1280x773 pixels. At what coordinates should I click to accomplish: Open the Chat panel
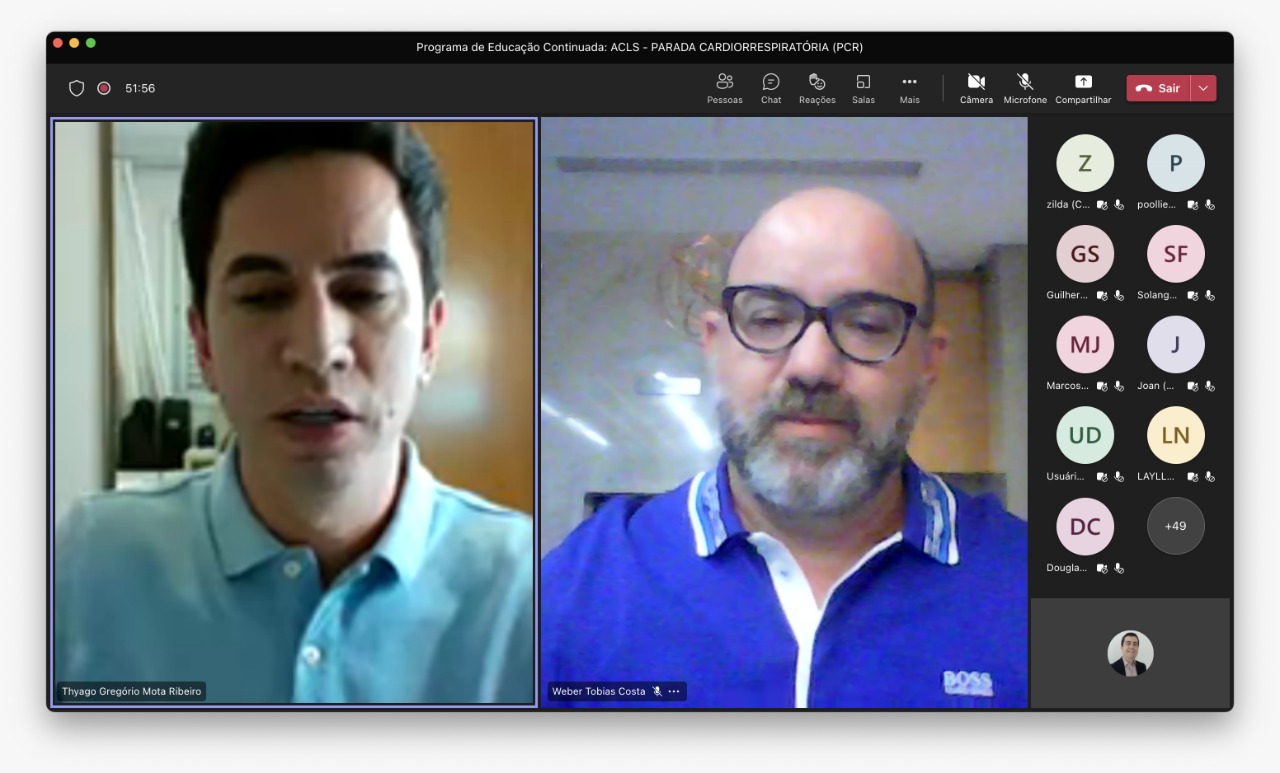pyautogui.click(x=770, y=88)
